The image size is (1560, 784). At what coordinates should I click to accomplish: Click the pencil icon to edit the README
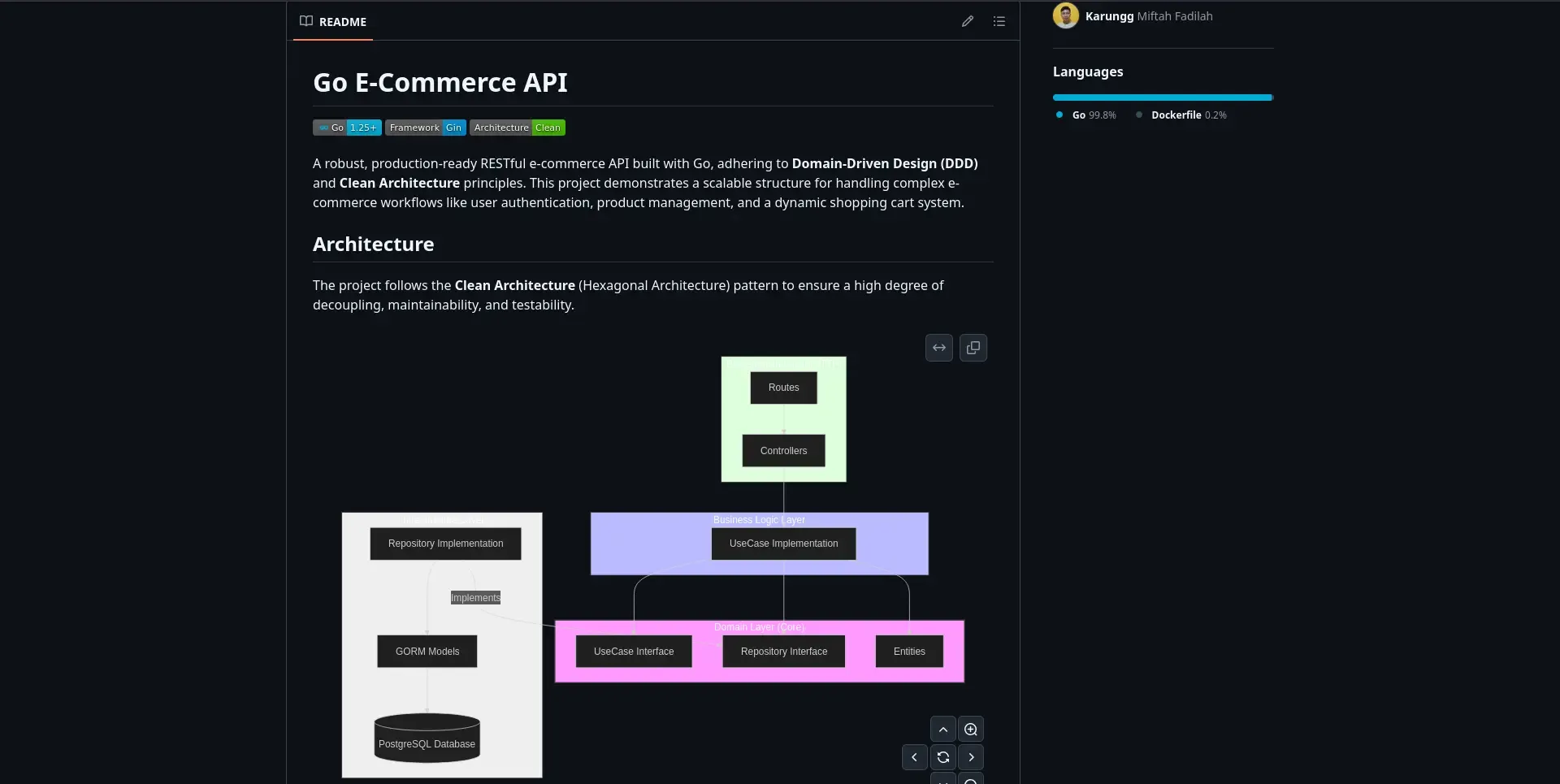(967, 22)
